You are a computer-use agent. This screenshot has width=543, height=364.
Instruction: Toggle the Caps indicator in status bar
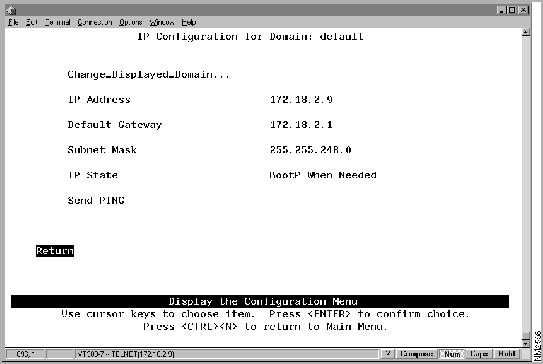479,354
